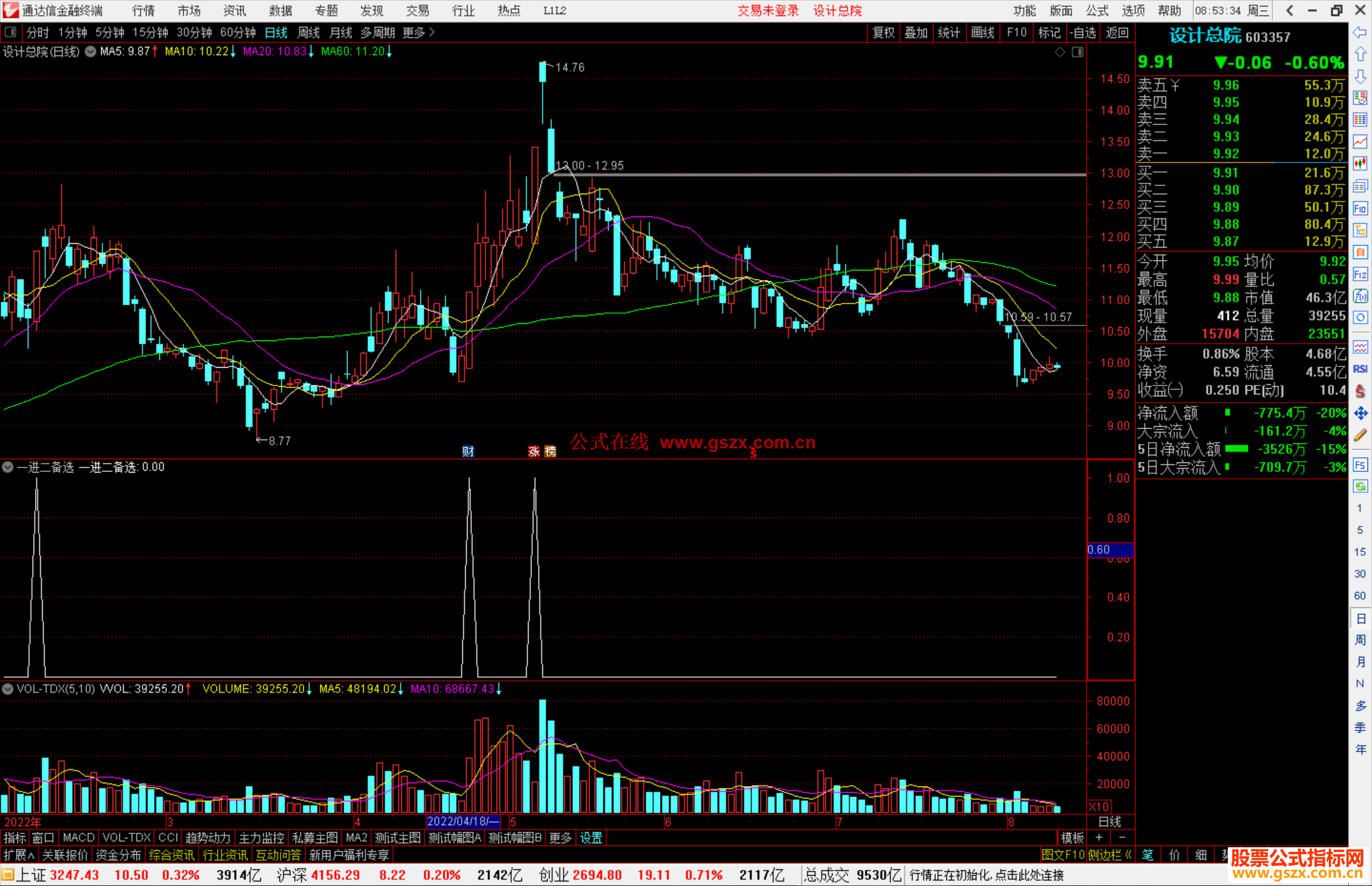Select the 周 weekly period in sidebar
Image resolution: width=1372 pixels, height=886 pixels.
1360,640
